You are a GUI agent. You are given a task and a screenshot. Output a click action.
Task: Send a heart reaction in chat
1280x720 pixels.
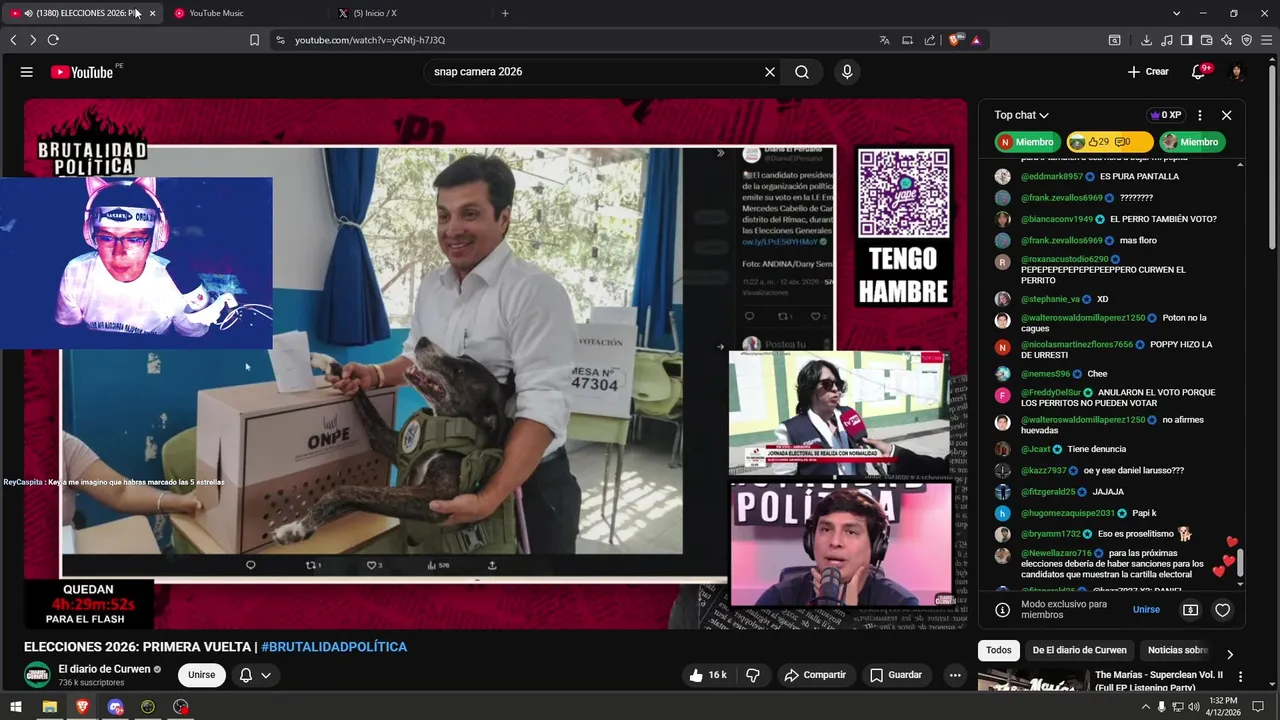(1222, 610)
